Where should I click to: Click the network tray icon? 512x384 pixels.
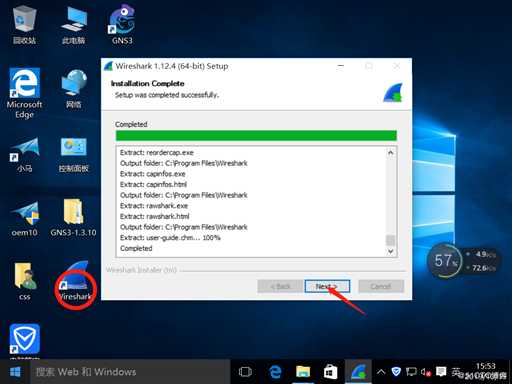coord(411,371)
